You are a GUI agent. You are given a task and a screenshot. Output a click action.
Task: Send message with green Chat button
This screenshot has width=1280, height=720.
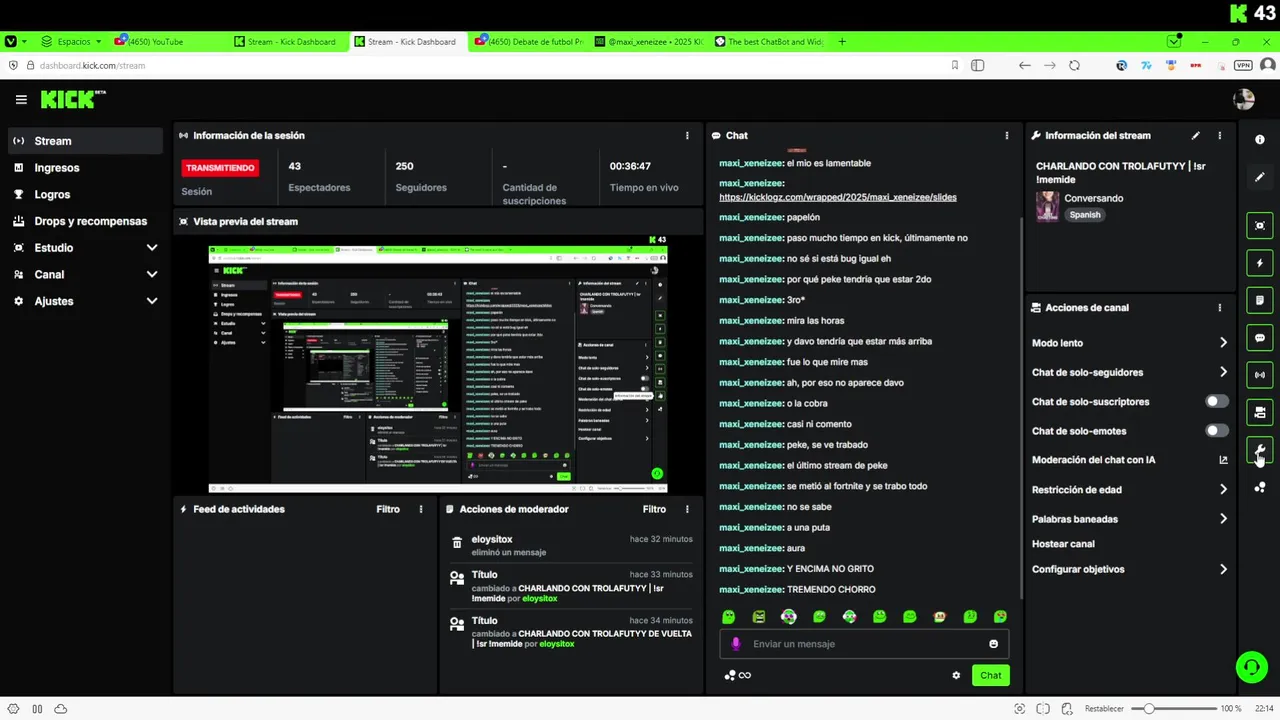point(990,675)
